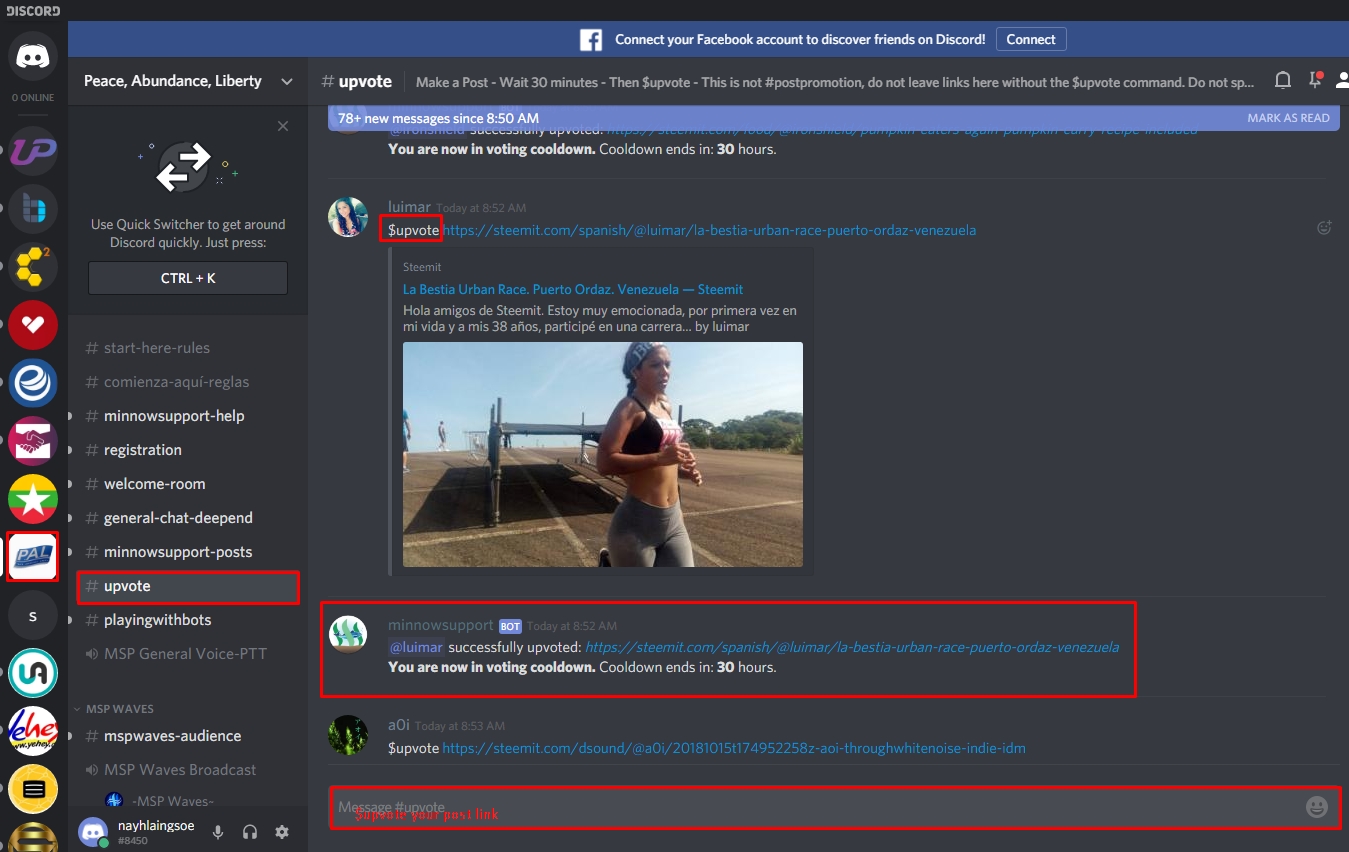Click Steemit provider label in embed
This screenshot has width=1349, height=852.
pyautogui.click(x=422, y=267)
